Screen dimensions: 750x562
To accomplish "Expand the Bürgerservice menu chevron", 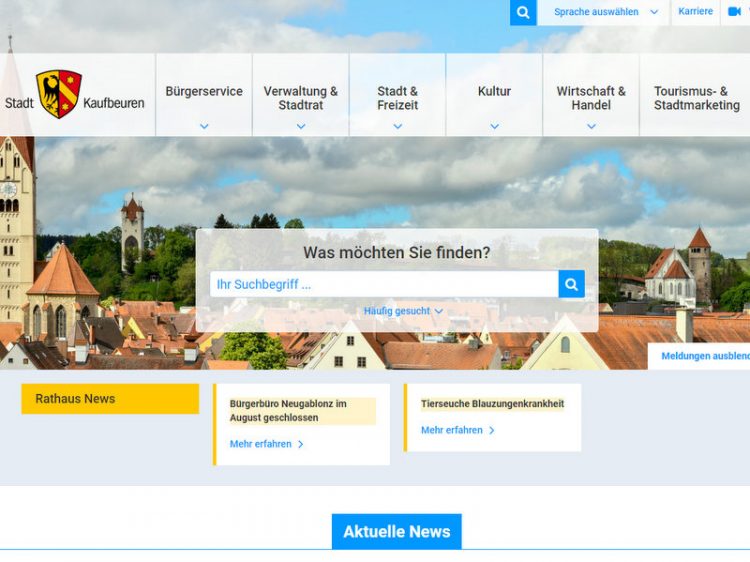I will point(204,127).
